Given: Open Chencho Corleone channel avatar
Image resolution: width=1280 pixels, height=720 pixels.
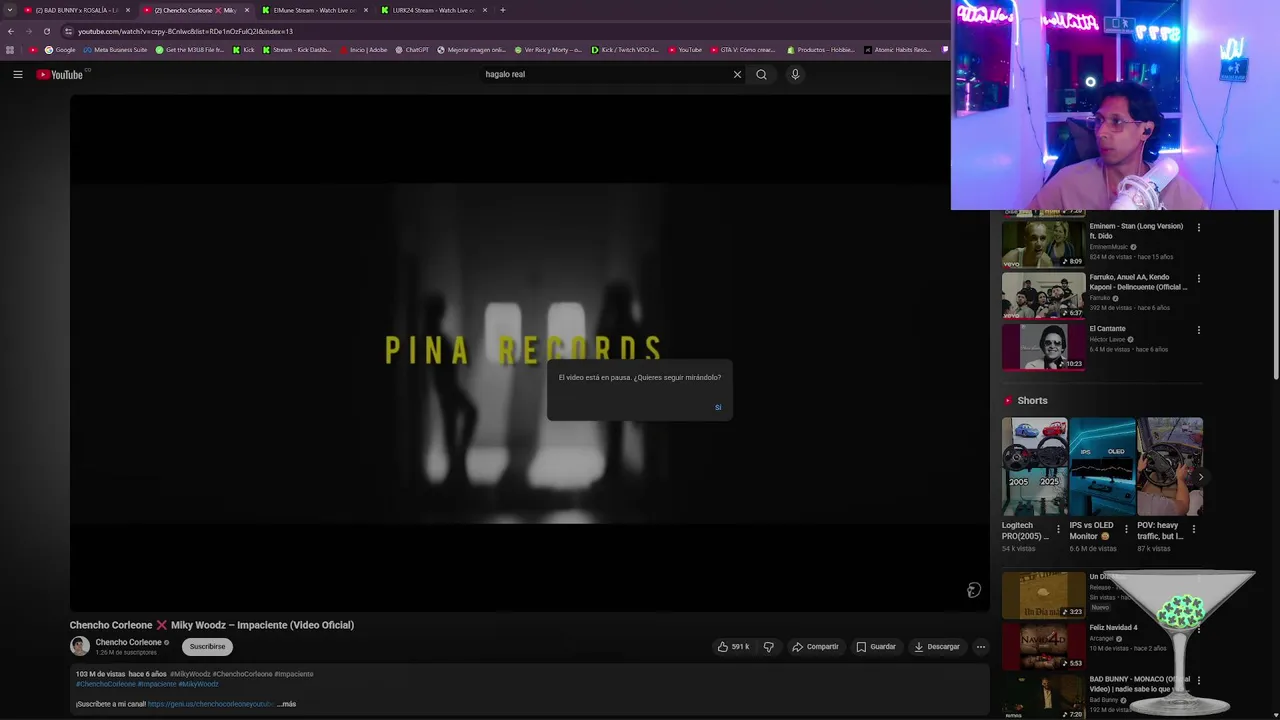Looking at the screenshot, I should coord(80,647).
